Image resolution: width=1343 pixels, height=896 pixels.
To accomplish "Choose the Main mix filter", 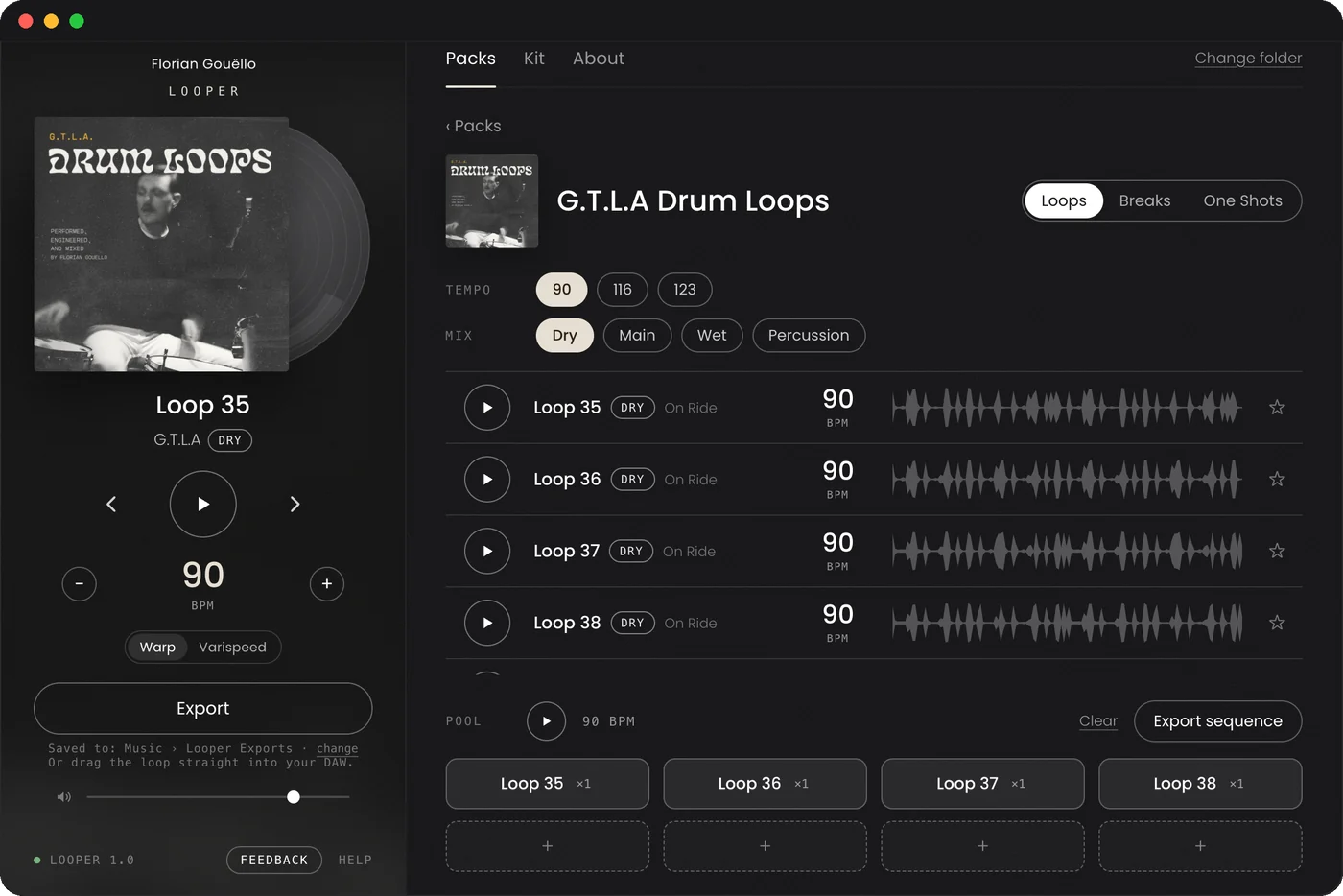I will tap(637, 336).
